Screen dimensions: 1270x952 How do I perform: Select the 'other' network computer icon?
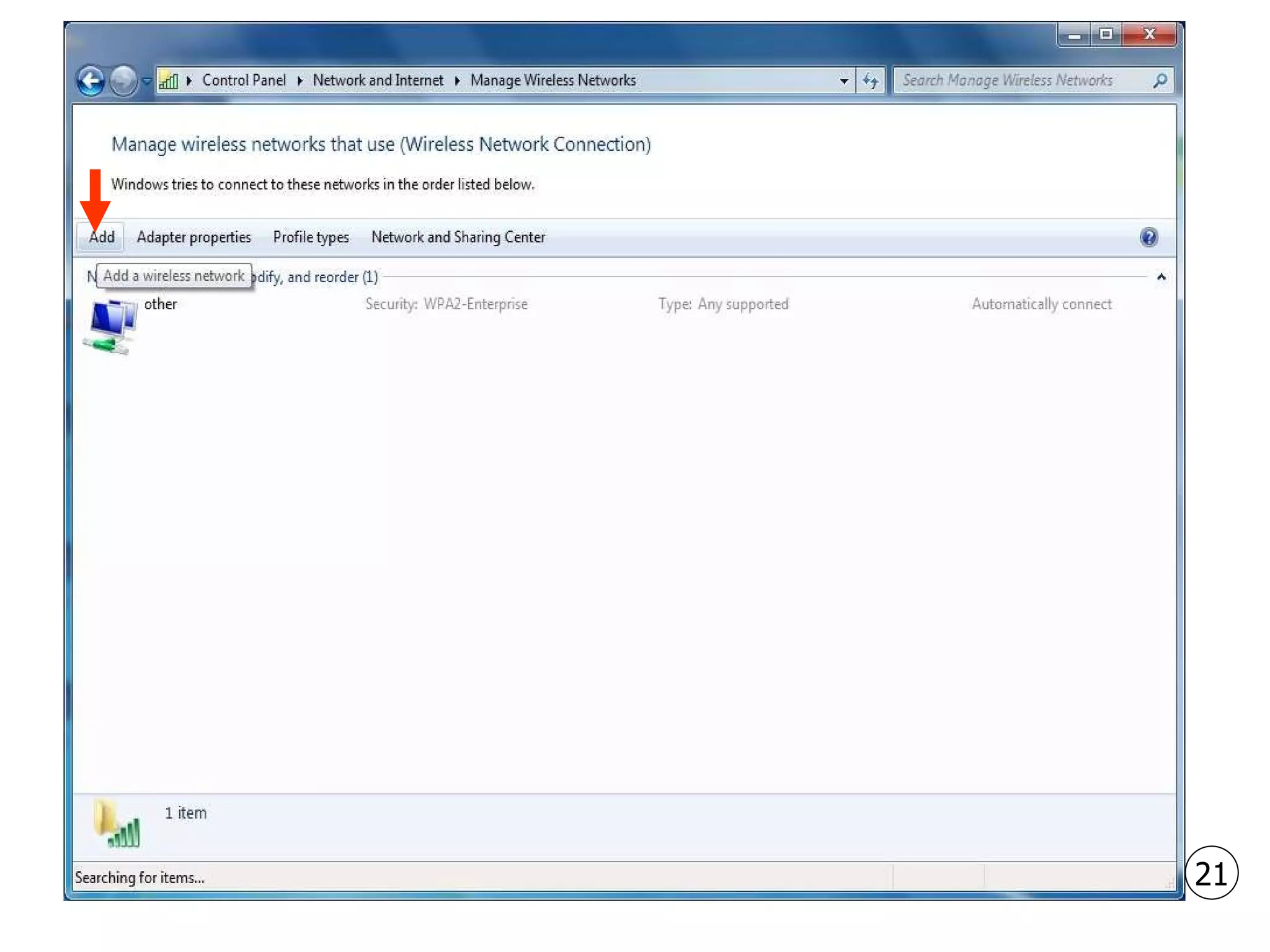click(x=112, y=326)
